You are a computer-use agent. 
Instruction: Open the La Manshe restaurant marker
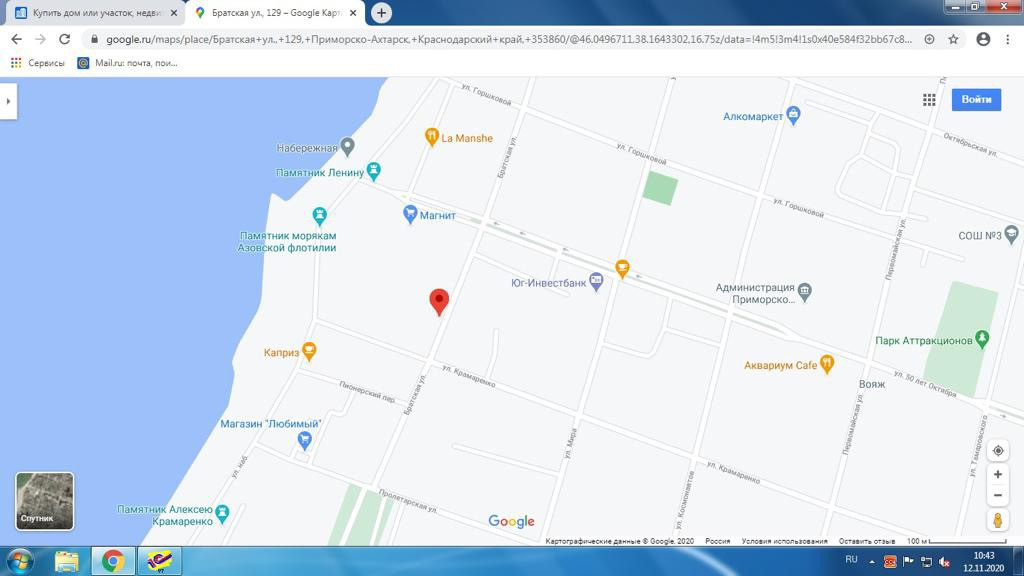431,137
